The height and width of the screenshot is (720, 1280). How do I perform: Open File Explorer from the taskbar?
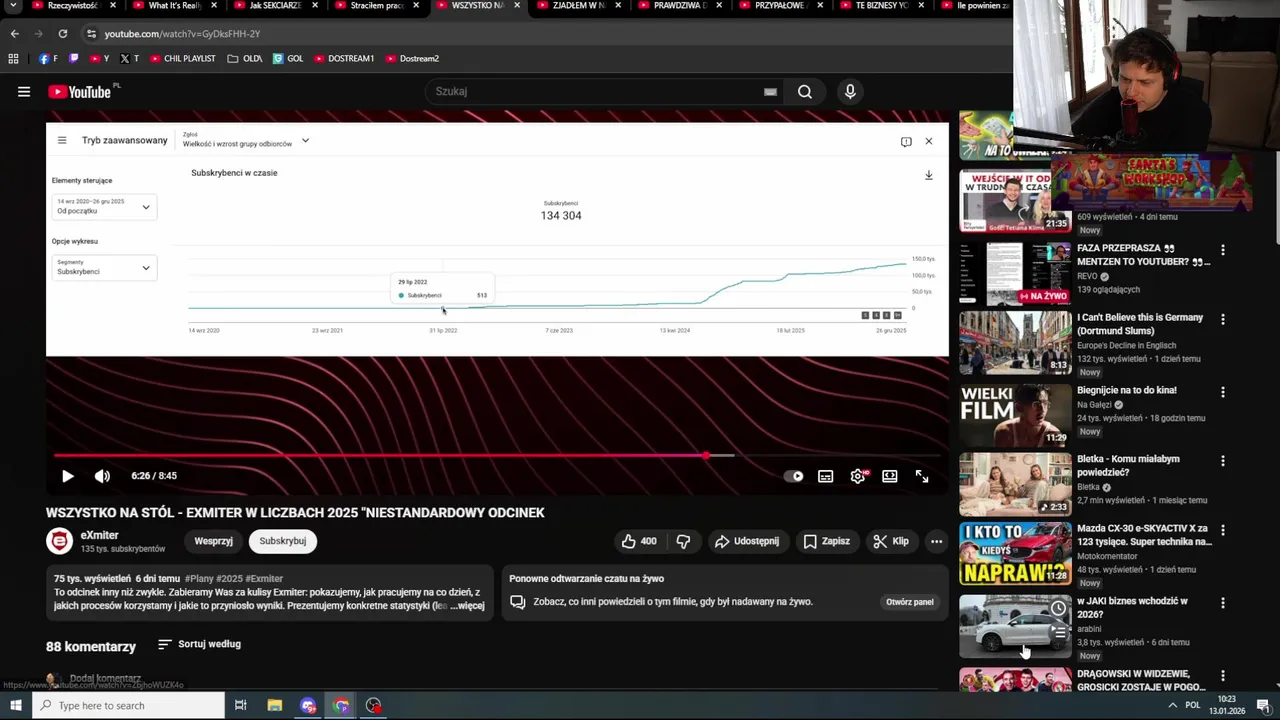tap(274, 706)
